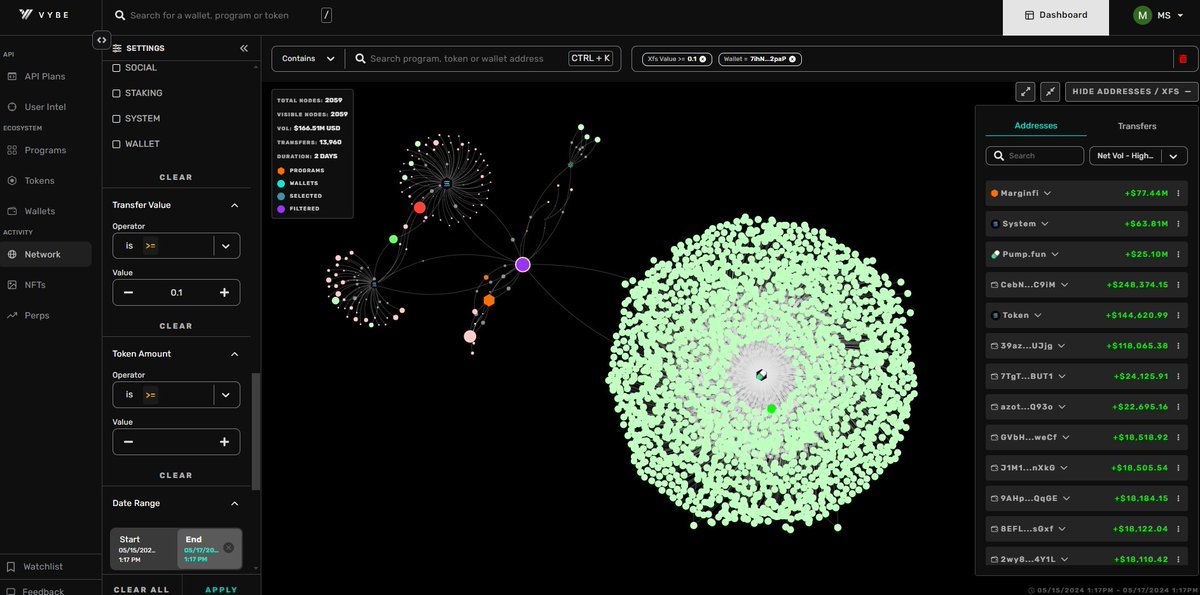Switch to the Addresses tab
Screen dimensions: 1200x595
[x=1035, y=126]
